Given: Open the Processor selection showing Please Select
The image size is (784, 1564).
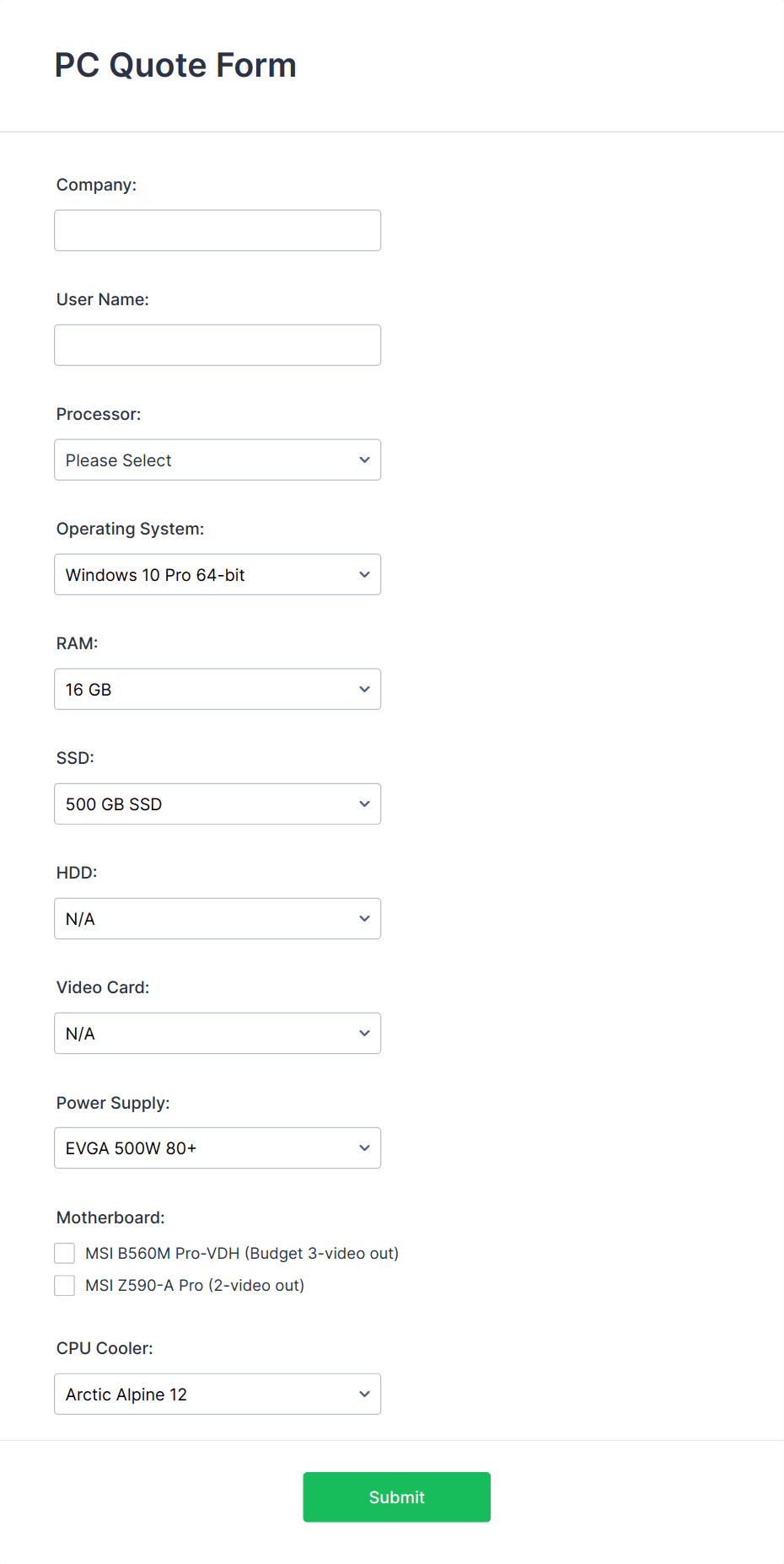Looking at the screenshot, I should click(217, 460).
